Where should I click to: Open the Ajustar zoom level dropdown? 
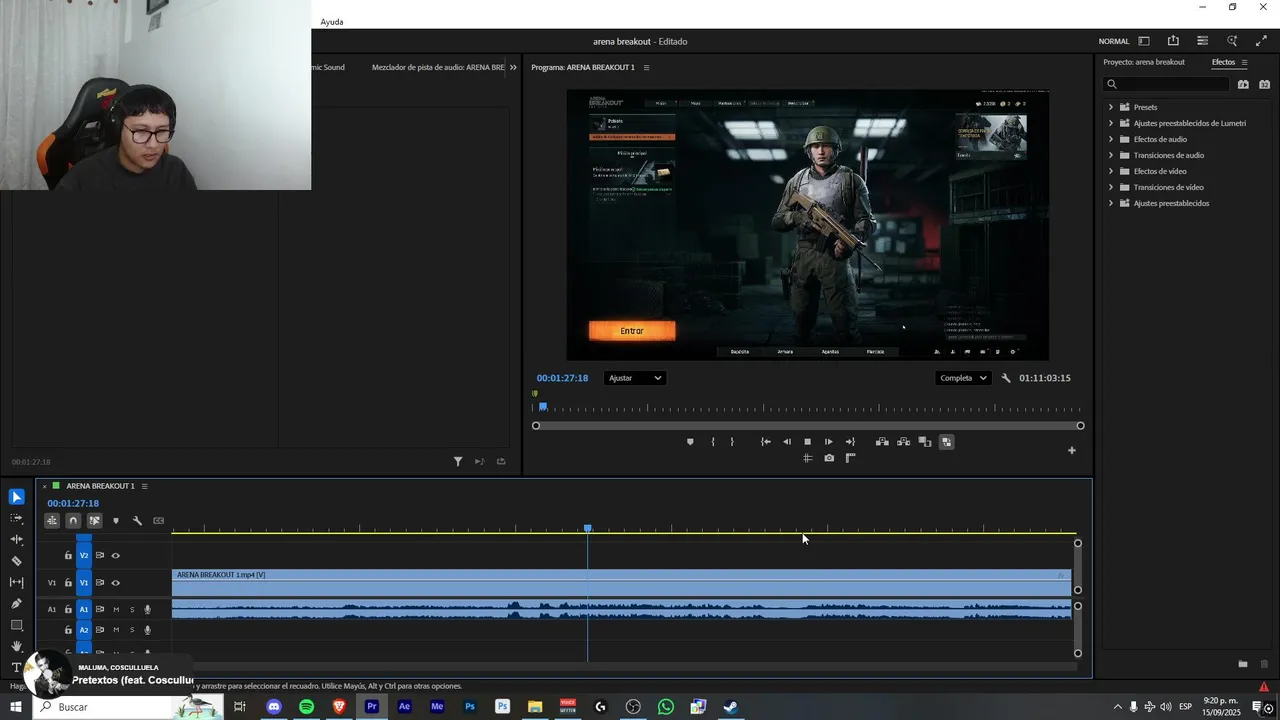coord(635,378)
